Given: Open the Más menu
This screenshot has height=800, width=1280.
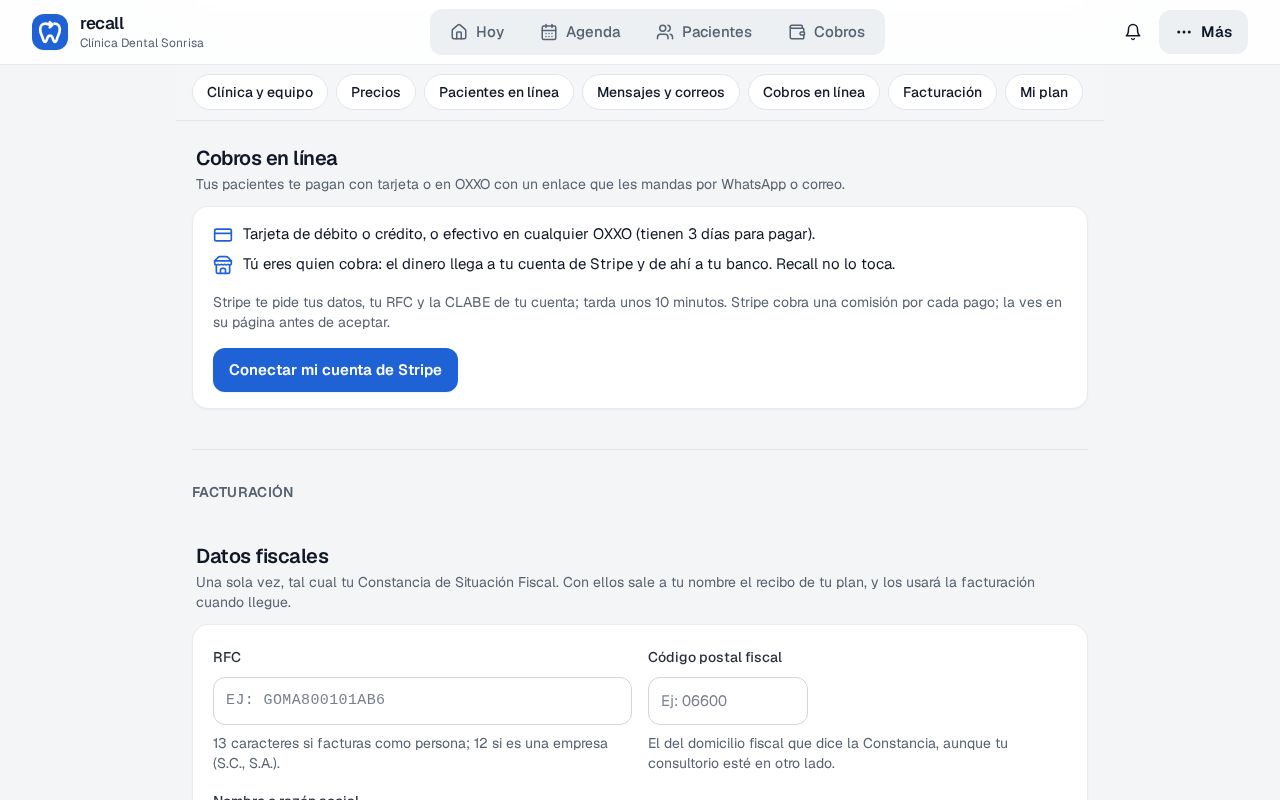Looking at the screenshot, I should tap(1203, 32).
